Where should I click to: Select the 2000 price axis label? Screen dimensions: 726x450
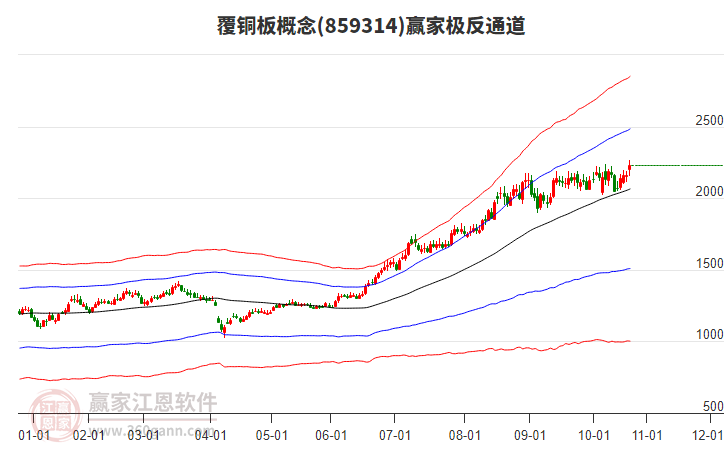point(709,191)
